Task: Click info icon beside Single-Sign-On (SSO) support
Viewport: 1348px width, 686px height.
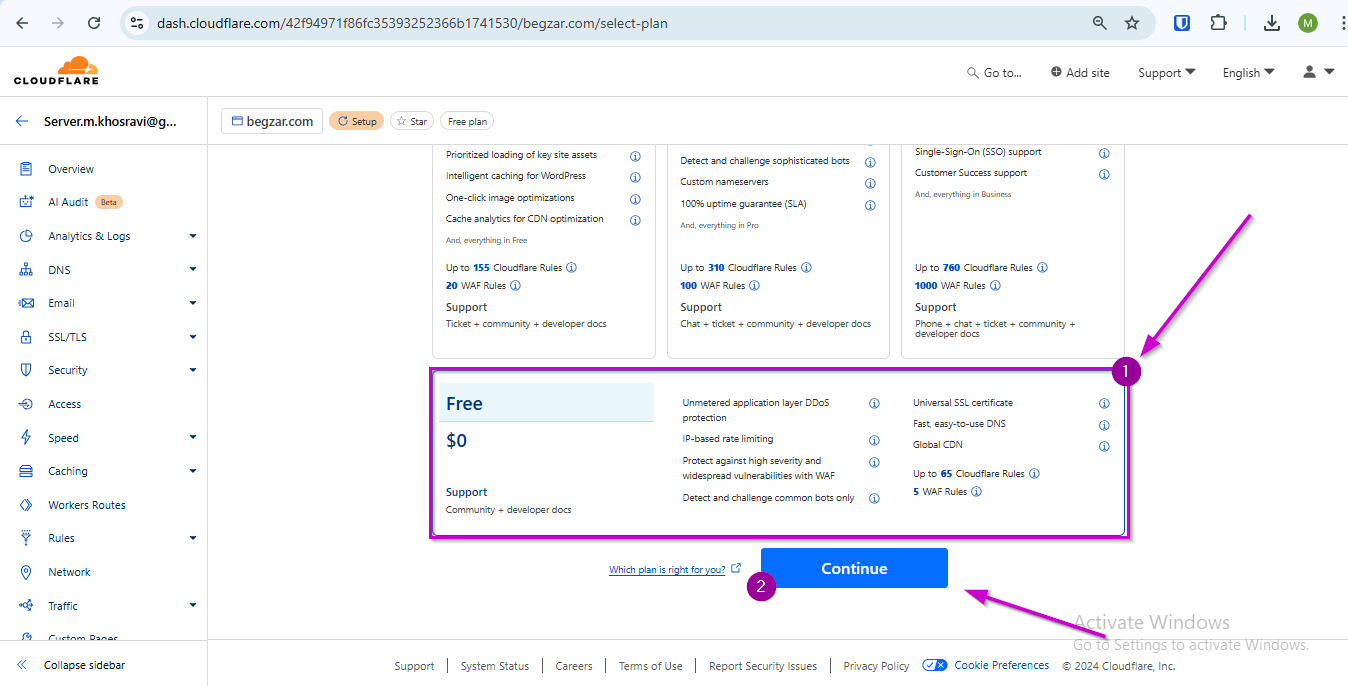Action: click(x=1104, y=153)
